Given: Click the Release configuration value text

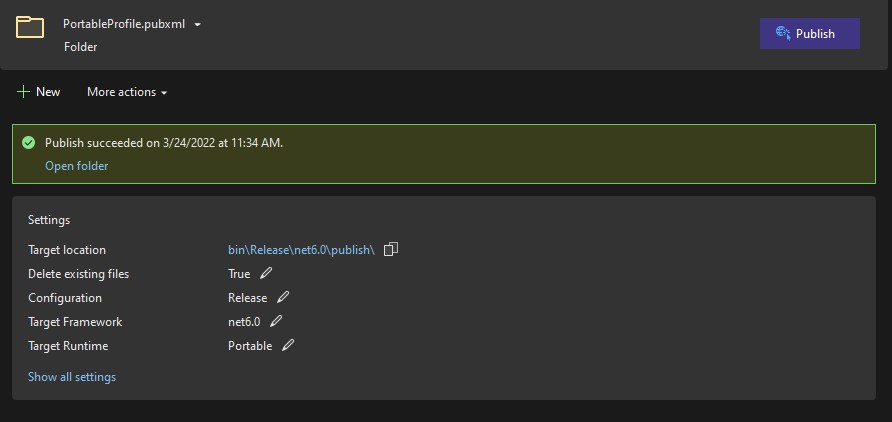Looking at the screenshot, I should 247,298.
